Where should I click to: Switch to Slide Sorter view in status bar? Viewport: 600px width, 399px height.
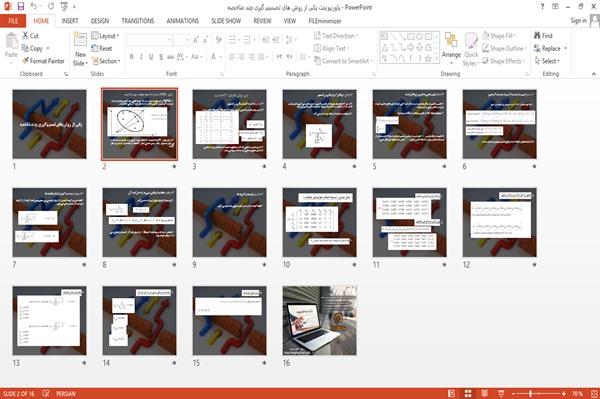pyautogui.click(x=468, y=393)
